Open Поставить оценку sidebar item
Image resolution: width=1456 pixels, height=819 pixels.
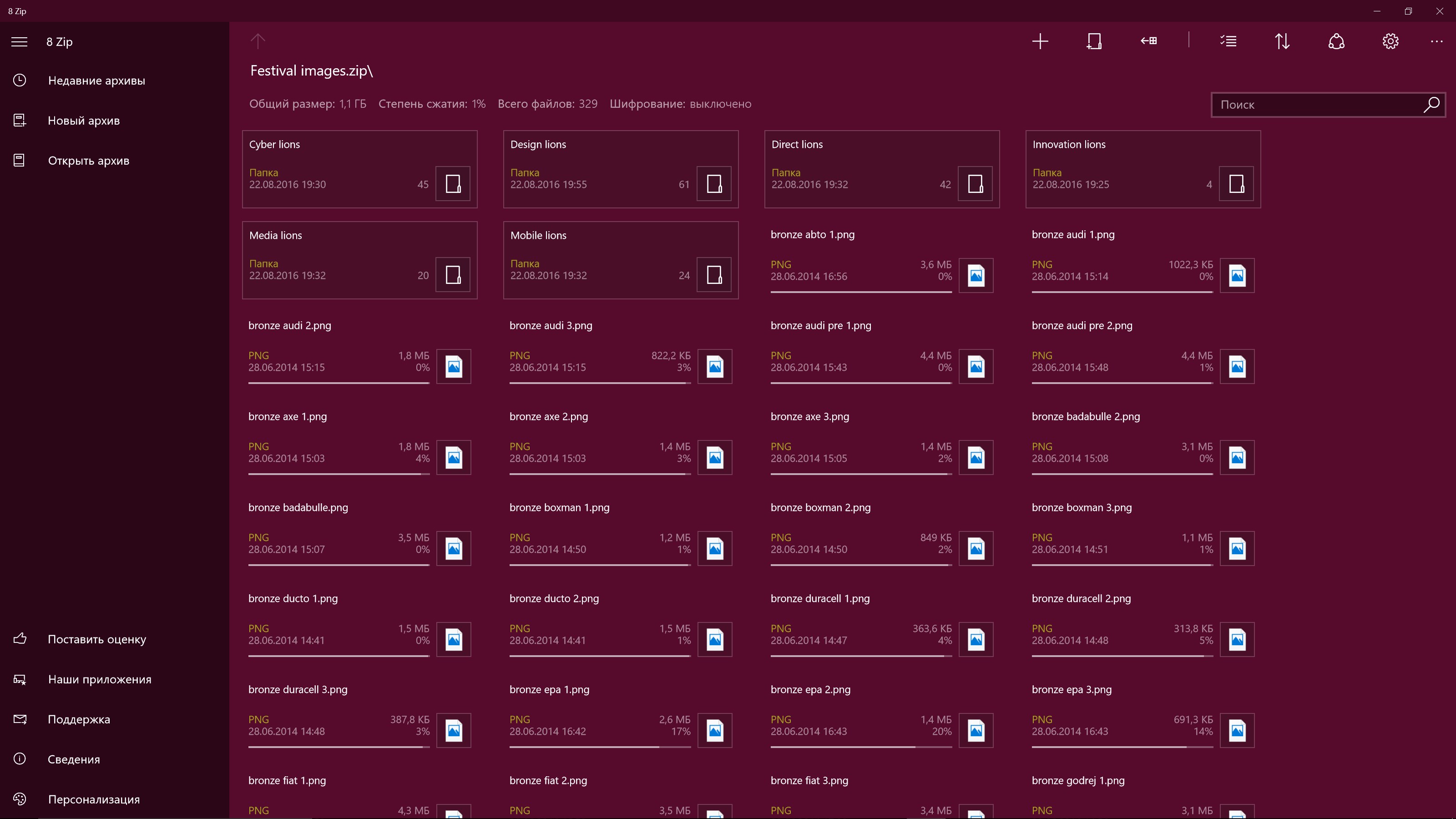coord(115,639)
